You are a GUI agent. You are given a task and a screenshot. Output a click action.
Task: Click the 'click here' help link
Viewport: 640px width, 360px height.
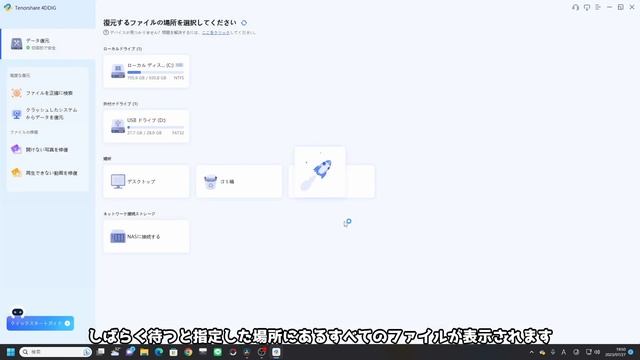coord(216,33)
